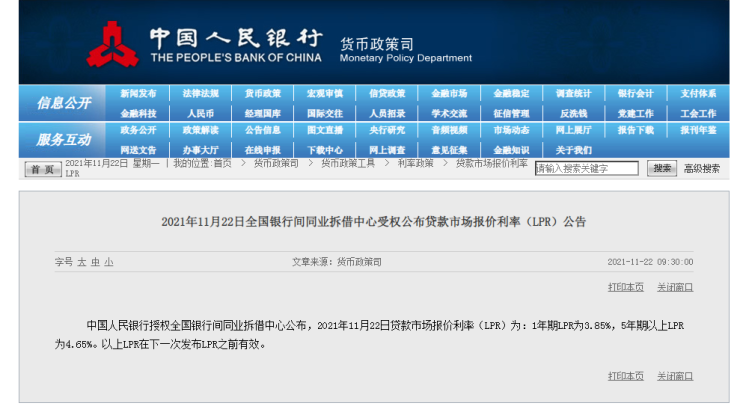Click 货币政策司 breadcrumb link
This screenshot has height=415, width=740.
(x=276, y=163)
